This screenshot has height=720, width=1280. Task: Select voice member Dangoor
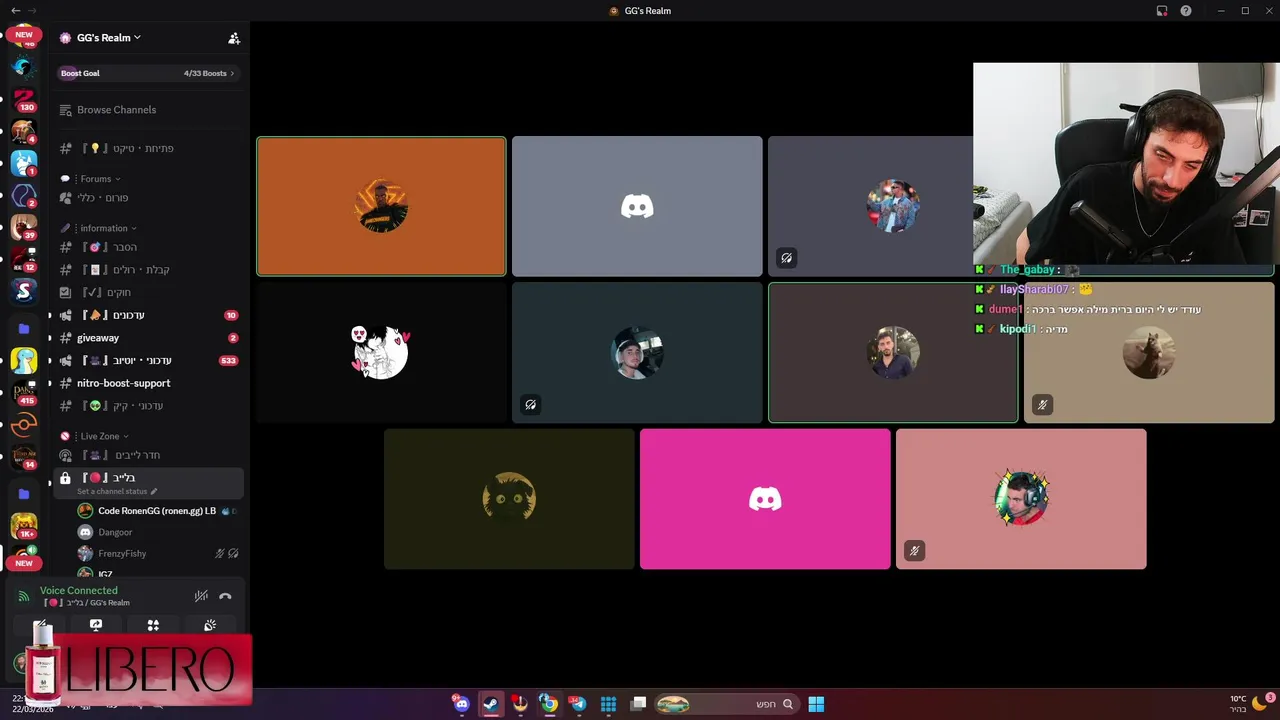click(x=158, y=532)
